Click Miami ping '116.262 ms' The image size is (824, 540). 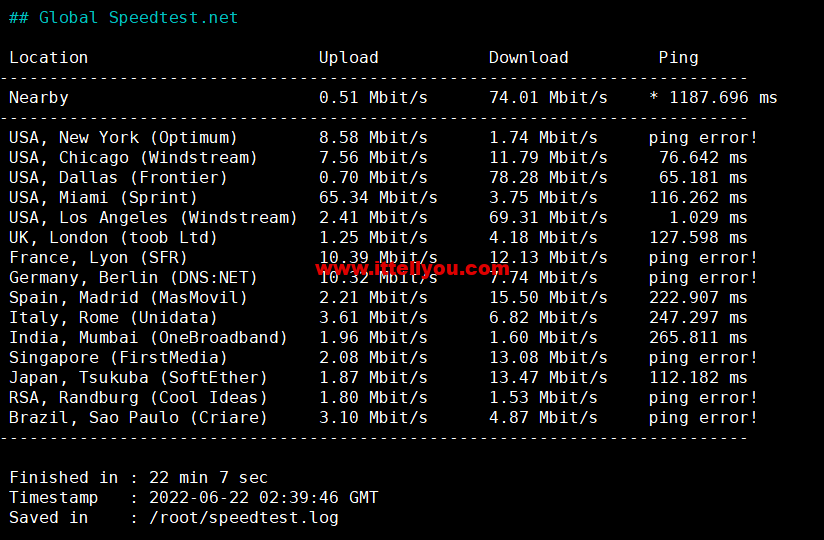698,198
